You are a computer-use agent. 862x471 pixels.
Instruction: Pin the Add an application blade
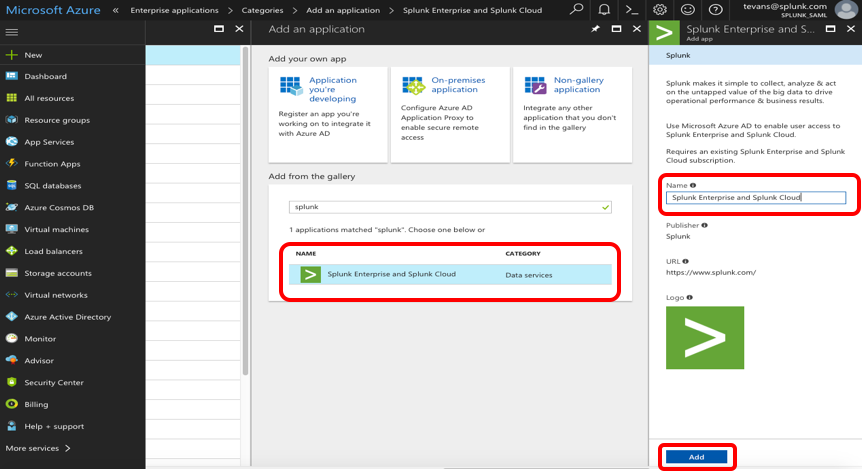(x=595, y=29)
